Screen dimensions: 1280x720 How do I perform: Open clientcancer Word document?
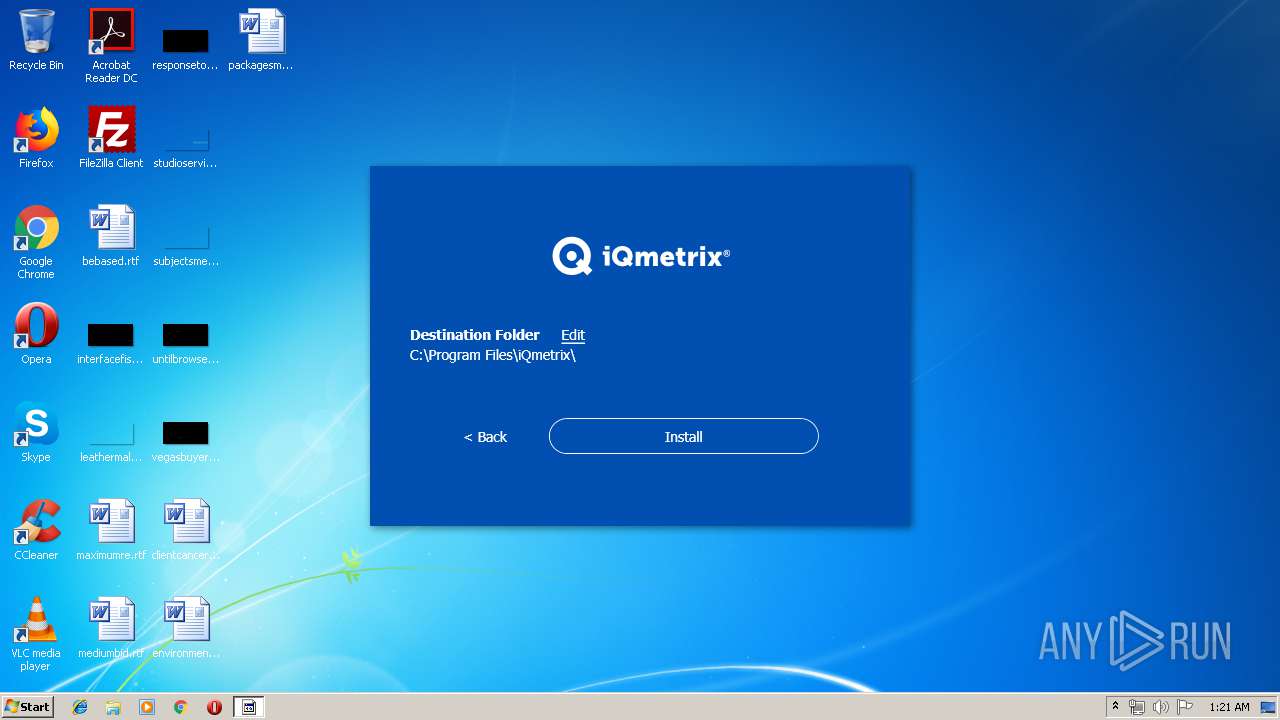pos(185,530)
